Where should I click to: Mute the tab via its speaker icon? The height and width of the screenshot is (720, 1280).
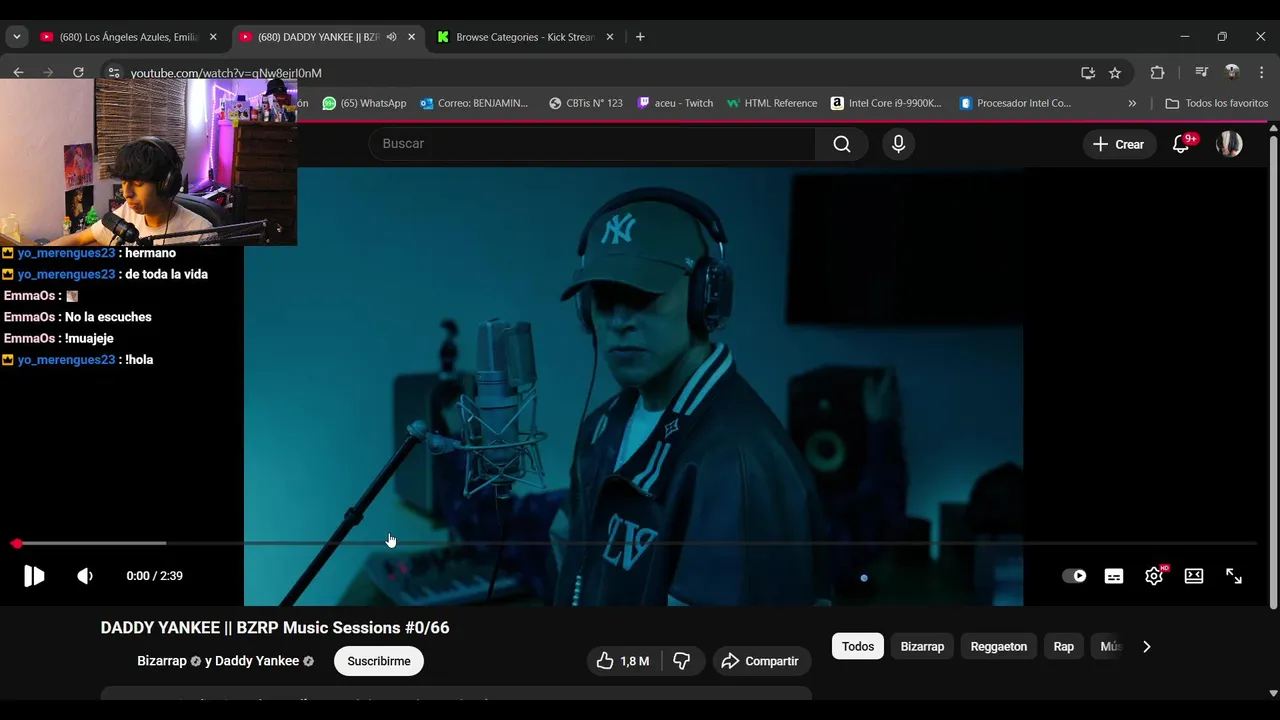click(x=391, y=37)
